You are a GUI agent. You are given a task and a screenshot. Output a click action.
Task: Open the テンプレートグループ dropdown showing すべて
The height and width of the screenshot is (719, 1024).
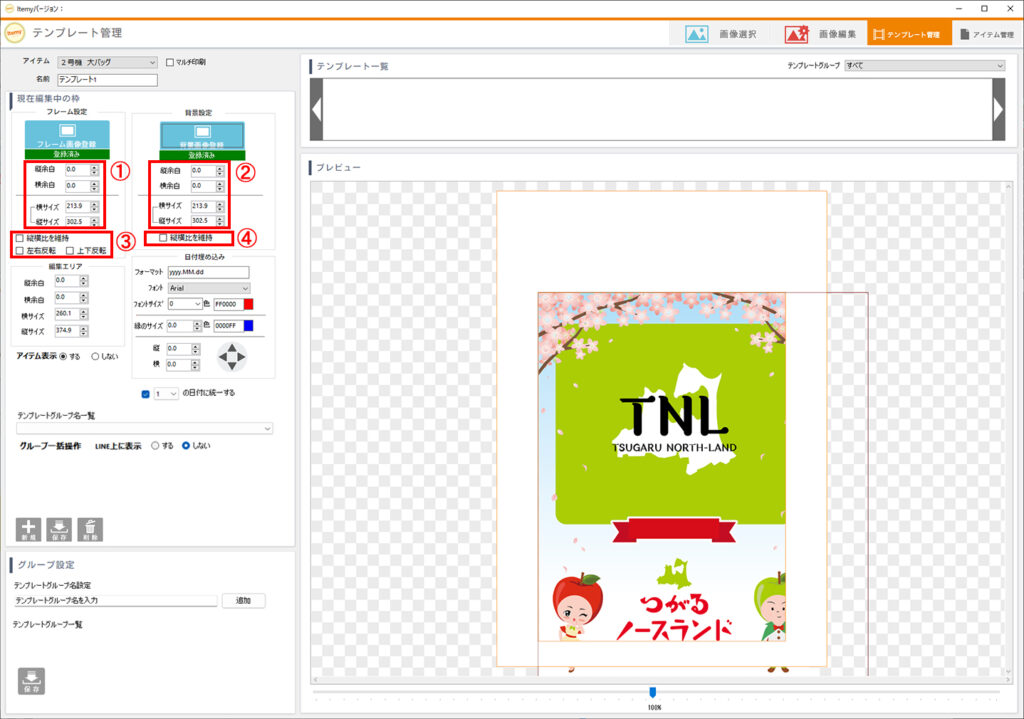point(924,66)
